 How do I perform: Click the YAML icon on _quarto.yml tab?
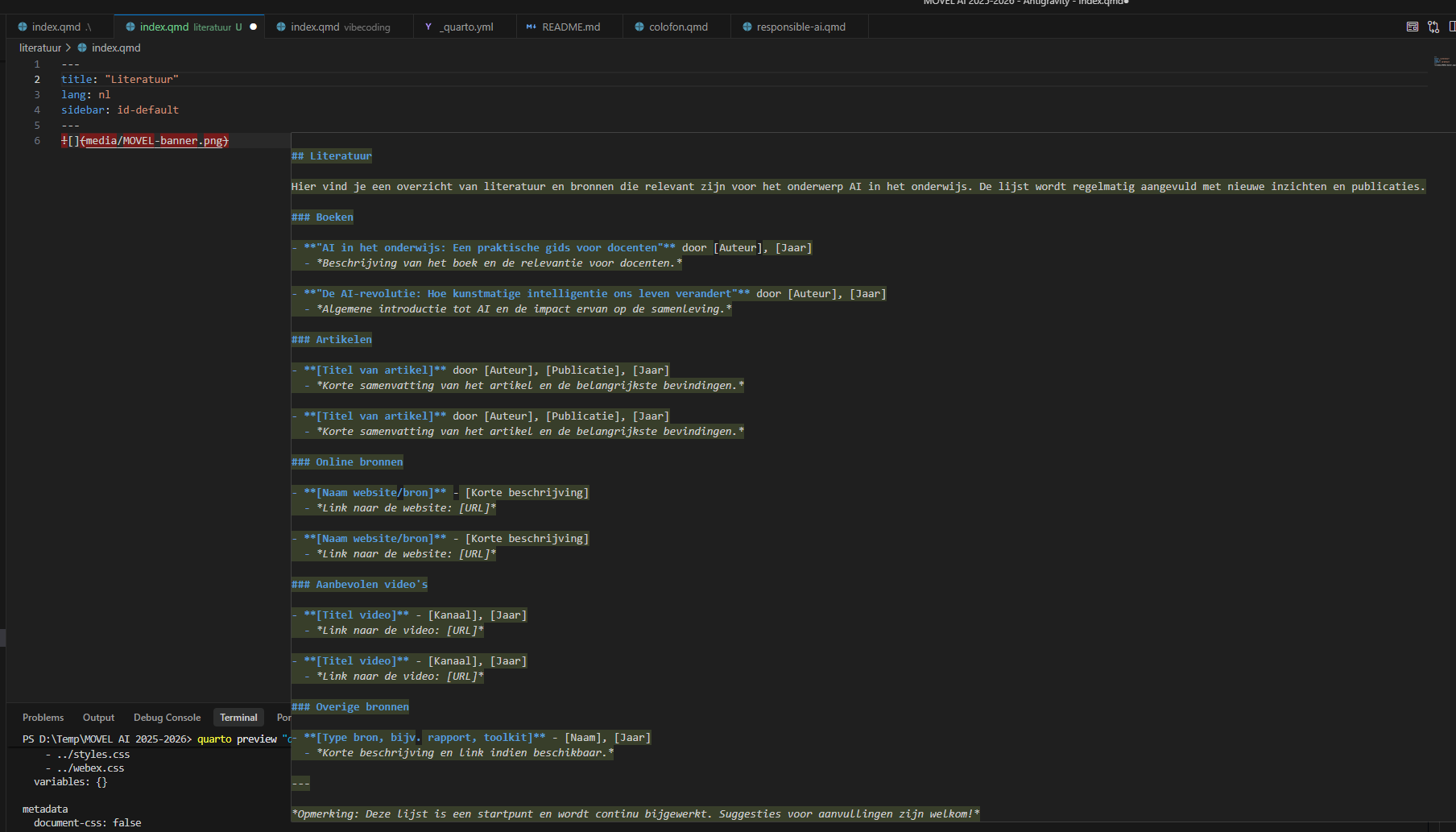tap(428, 27)
